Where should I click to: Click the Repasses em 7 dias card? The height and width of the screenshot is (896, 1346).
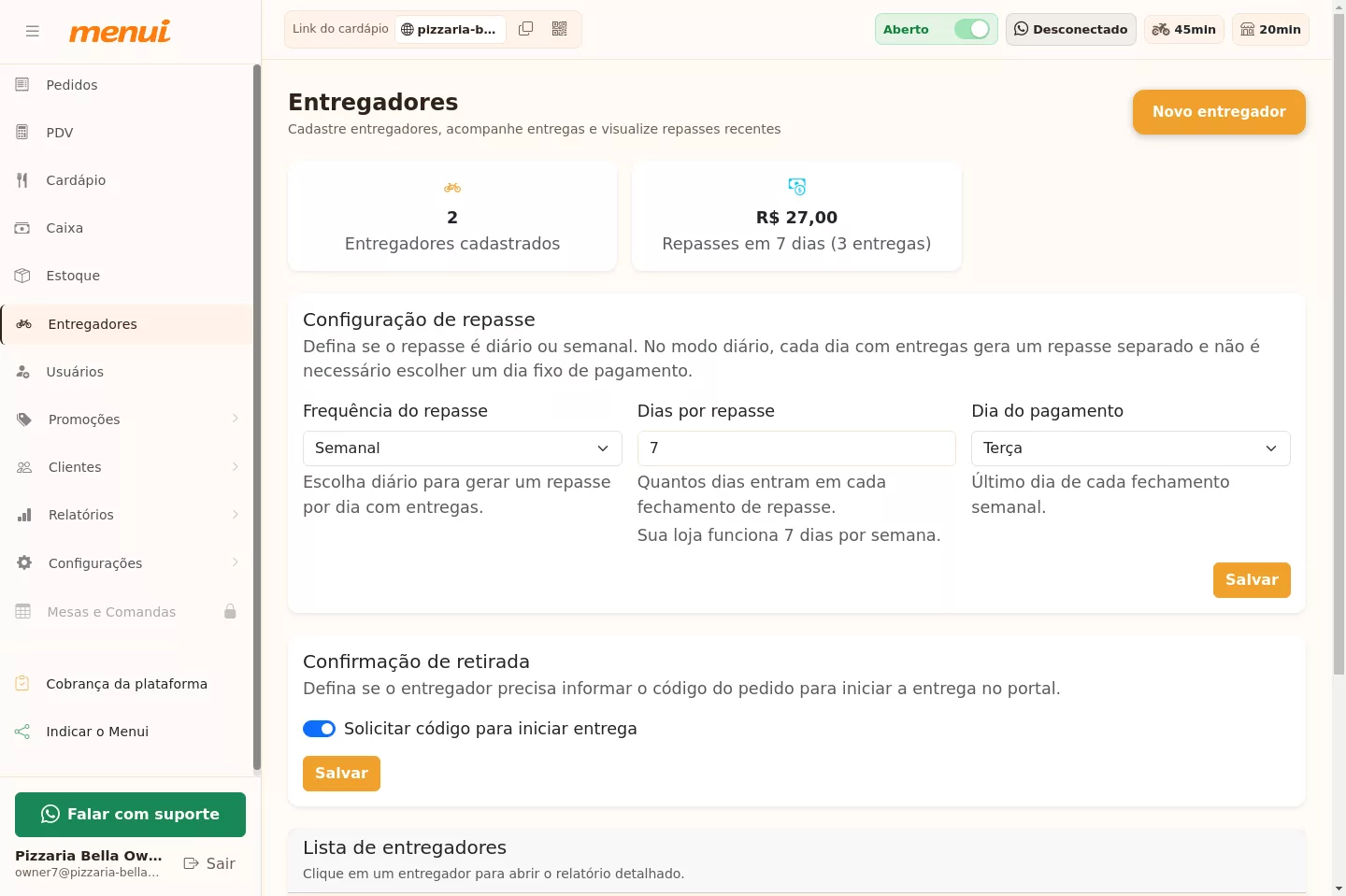click(796, 216)
